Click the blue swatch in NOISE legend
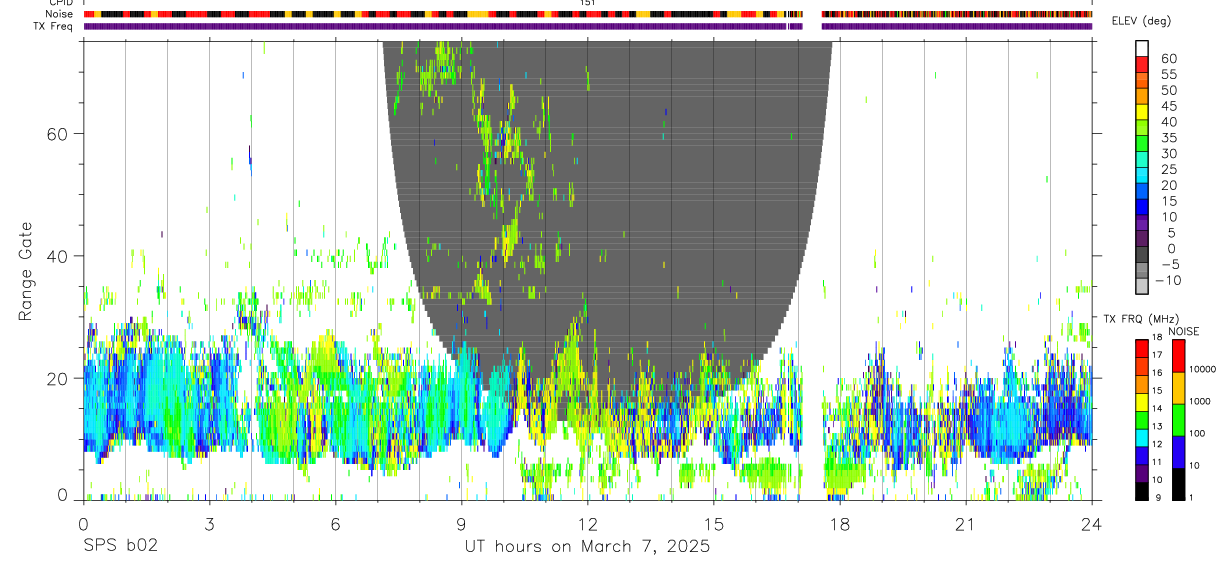Viewport: 1228px width, 567px height. (x=1177, y=452)
